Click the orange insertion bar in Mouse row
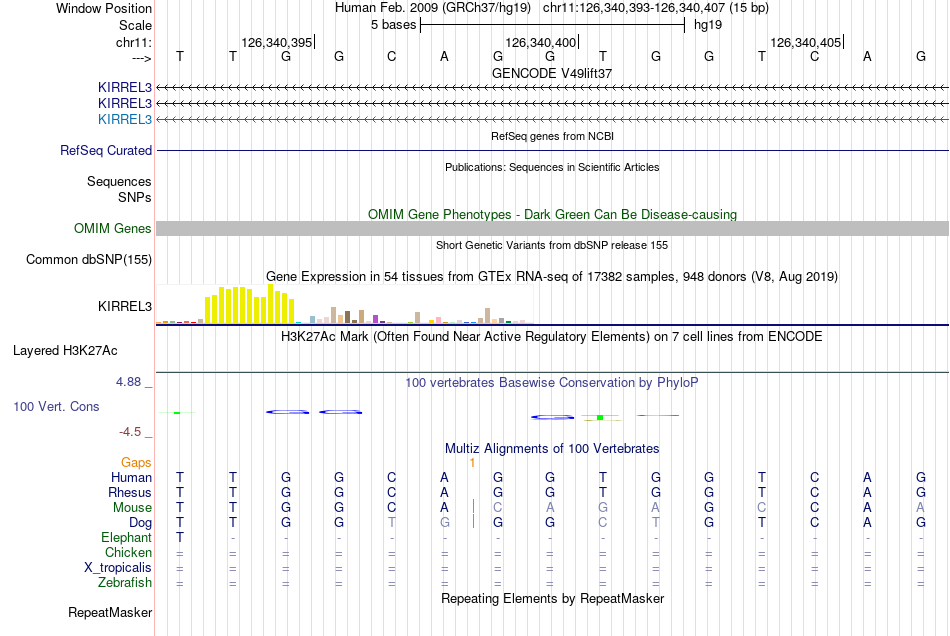The height and width of the screenshot is (636, 950). pos(473,506)
